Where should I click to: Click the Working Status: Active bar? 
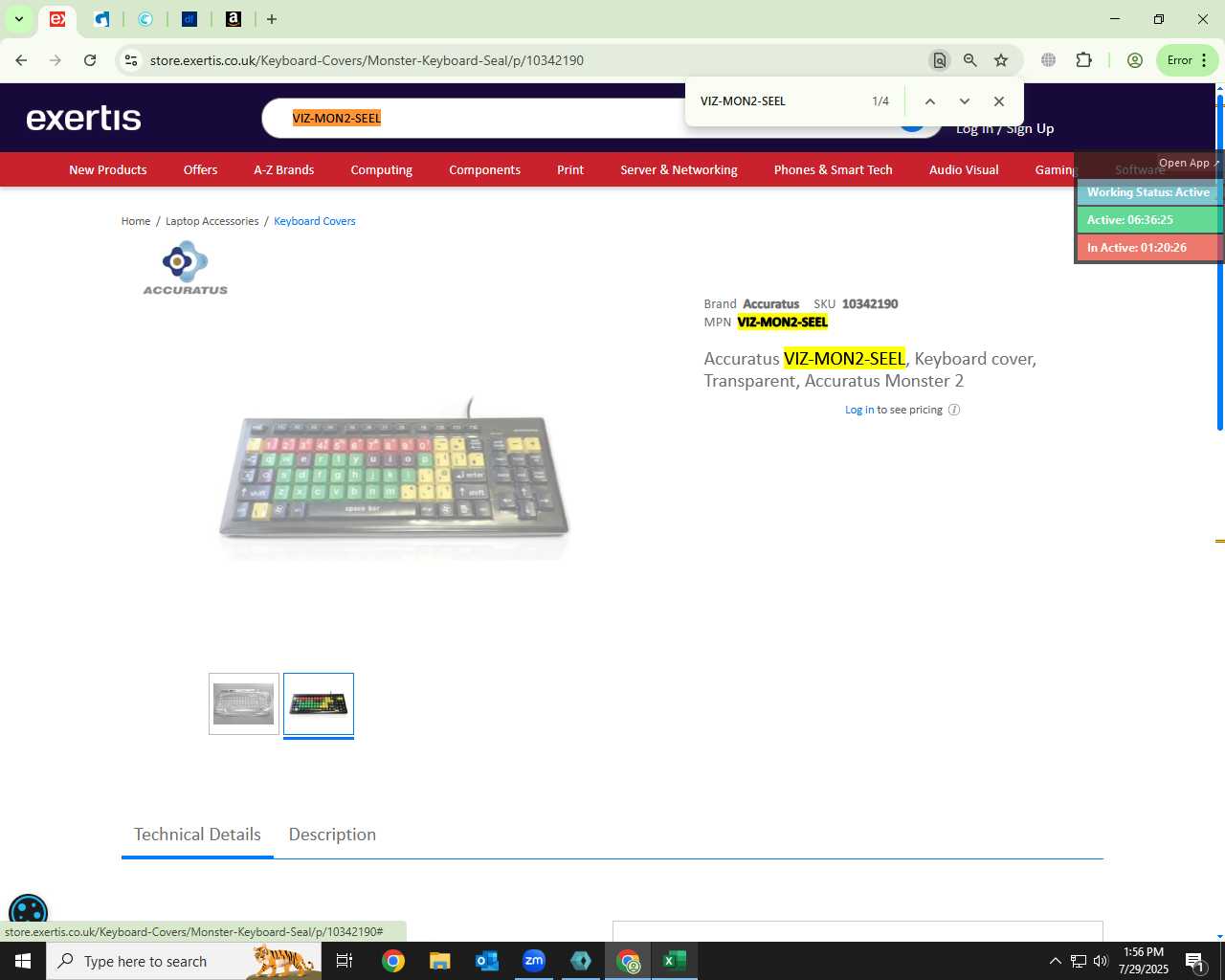1148,192
